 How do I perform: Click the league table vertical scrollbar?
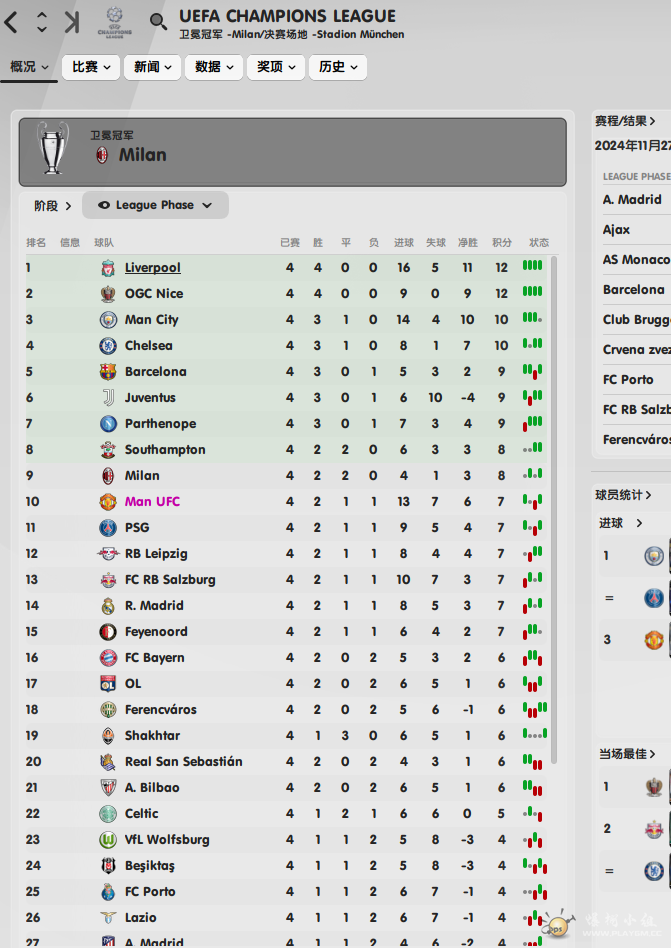(x=554, y=511)
